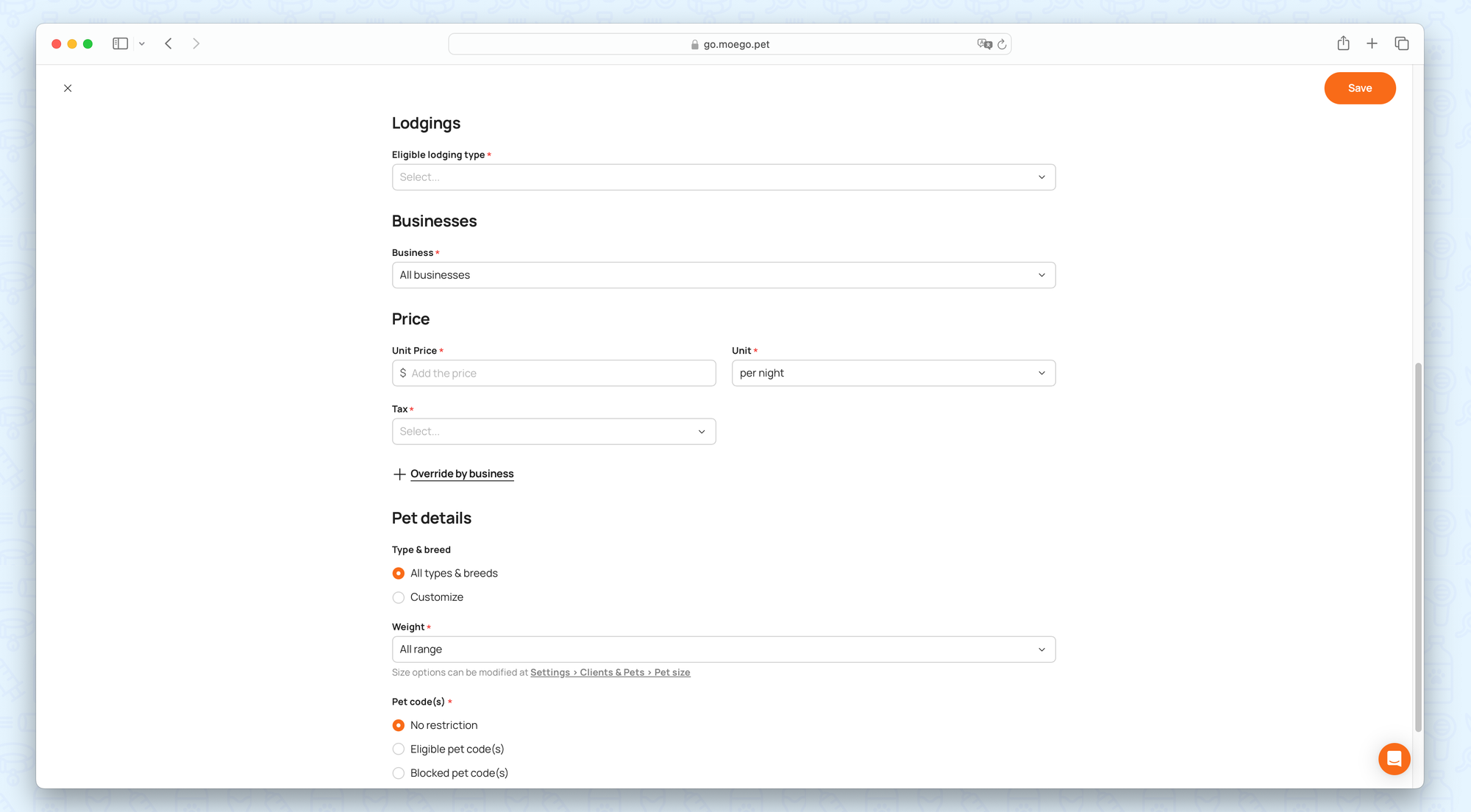Select Blocked pet code(s) radio button
Image resolution: width=1471 pixels, height=812 pixels.
click(x=399, y=773)
